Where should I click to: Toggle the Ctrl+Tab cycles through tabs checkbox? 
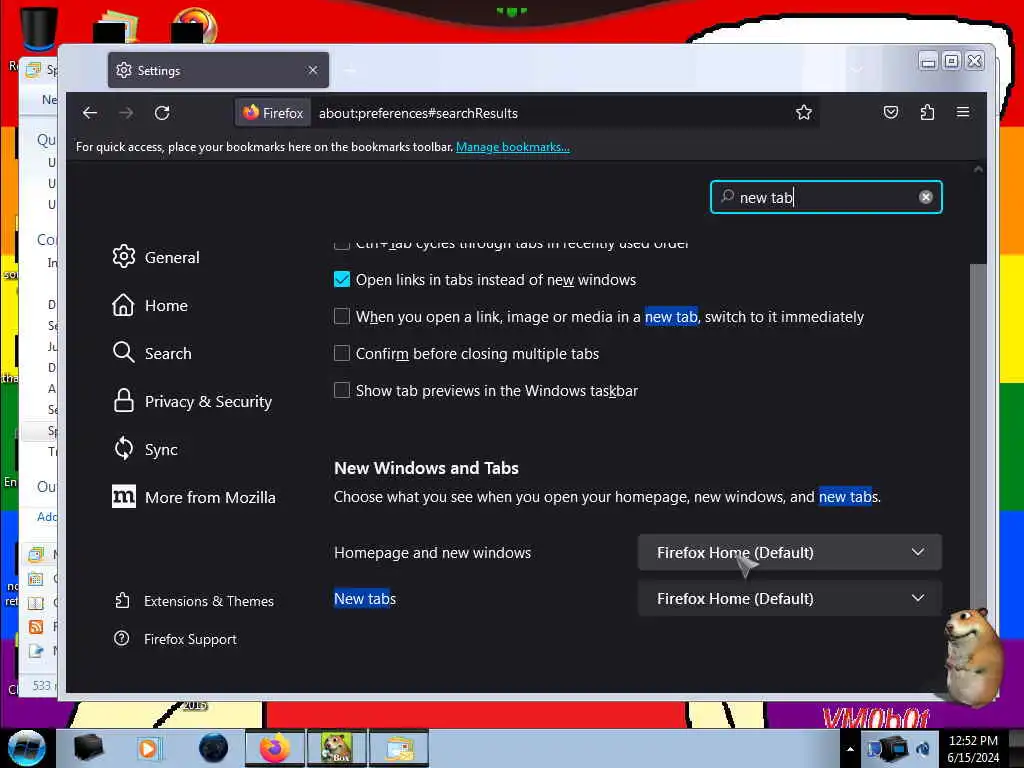(342, 245)
